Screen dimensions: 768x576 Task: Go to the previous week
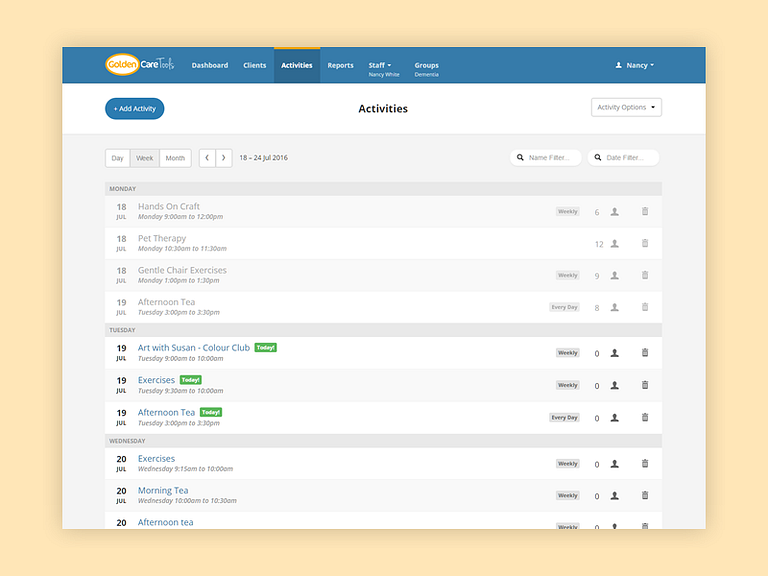click(207, 158)
